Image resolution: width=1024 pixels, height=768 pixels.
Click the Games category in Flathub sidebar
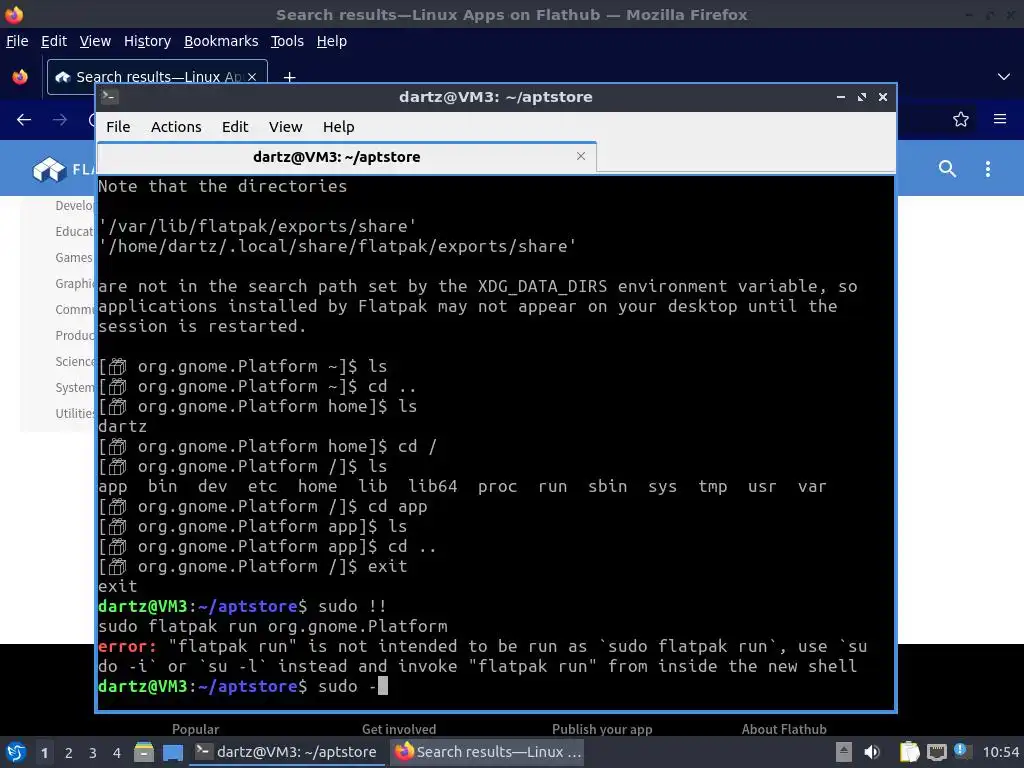click(x=74, y=257)
